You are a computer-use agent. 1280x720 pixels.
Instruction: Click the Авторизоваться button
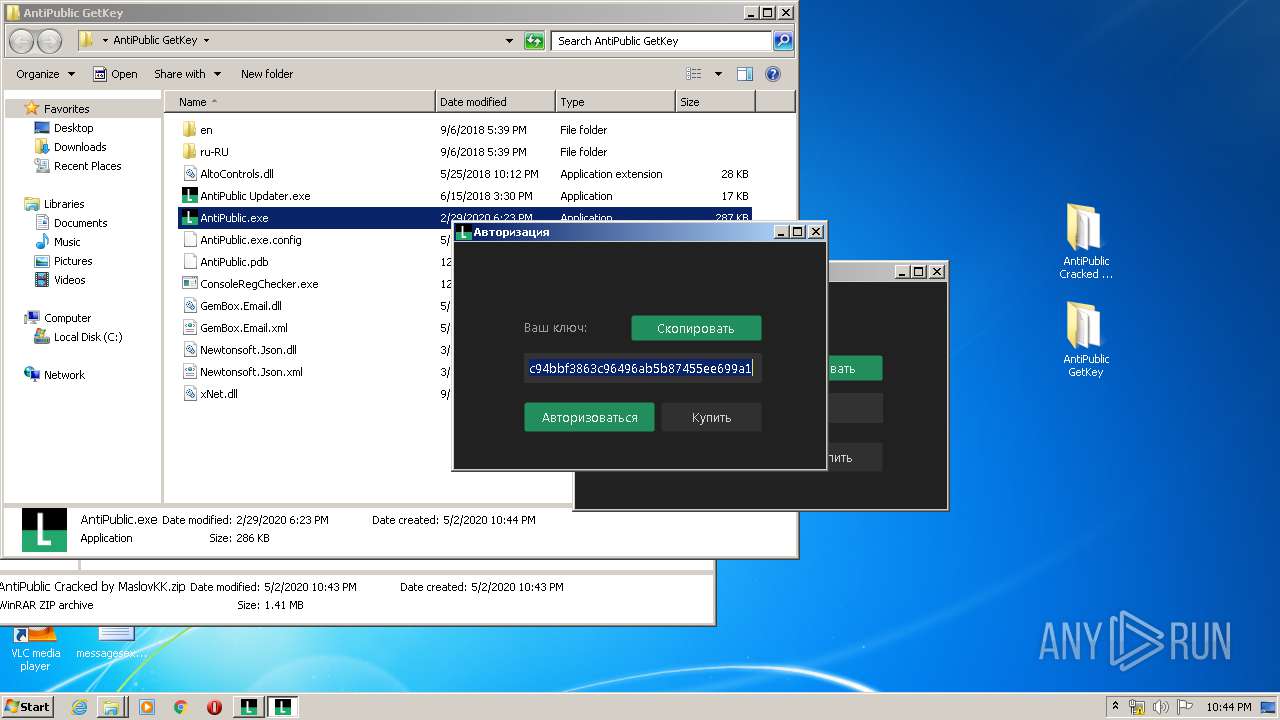(589, 417)
